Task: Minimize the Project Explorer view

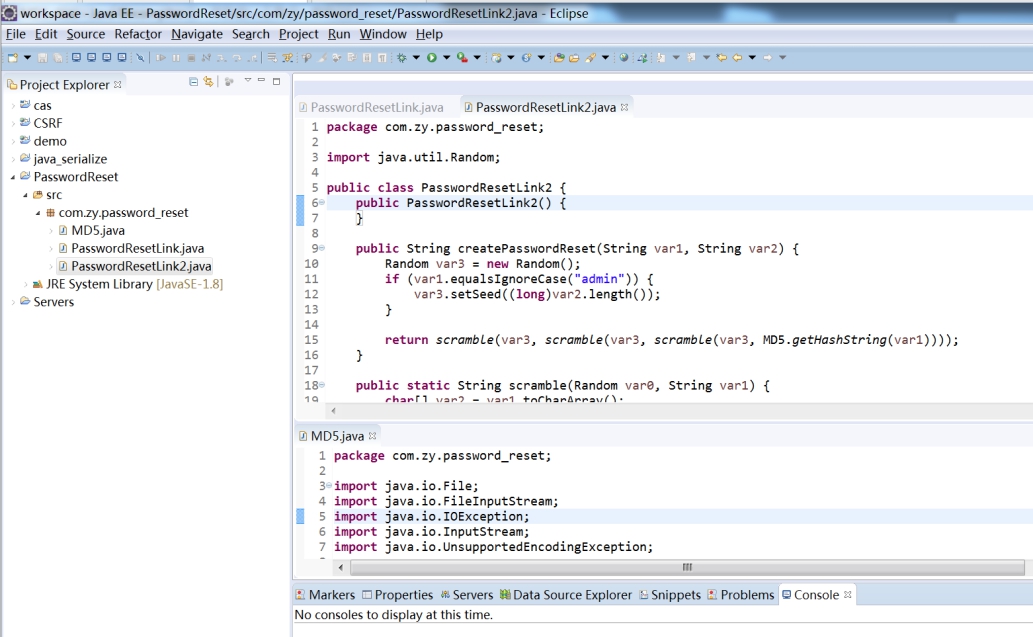Action: [262, 80]
